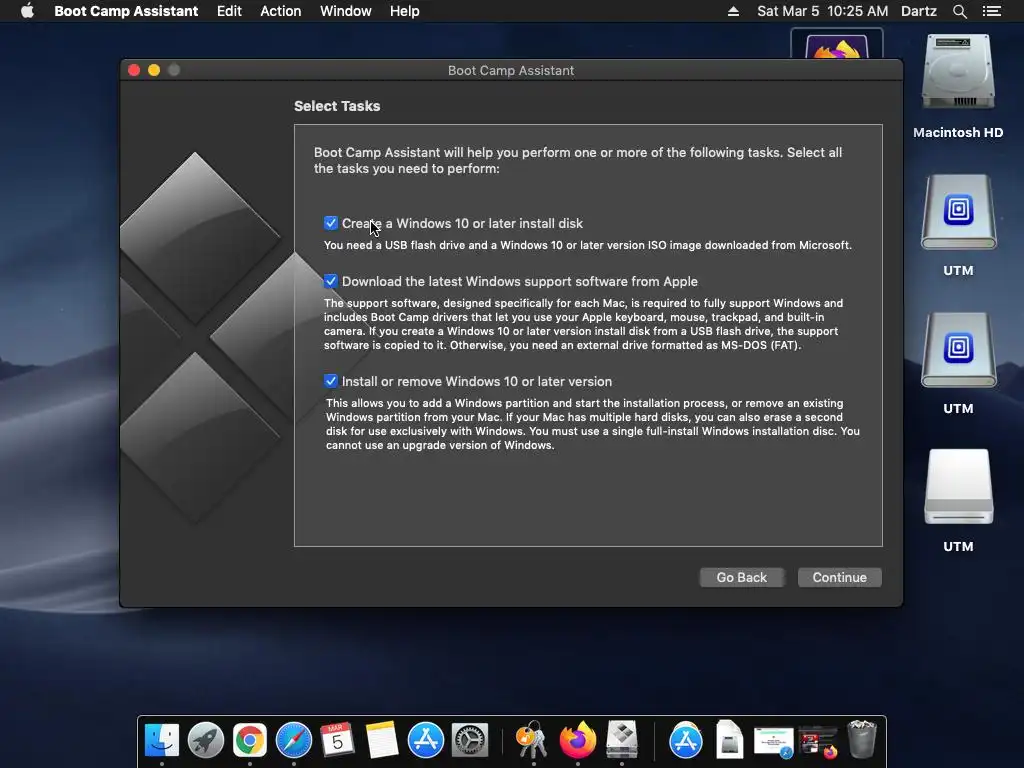This screenshot has width=1024, height=768.
Task: Open the Edit menu
Action: click(x=229, y=11)
